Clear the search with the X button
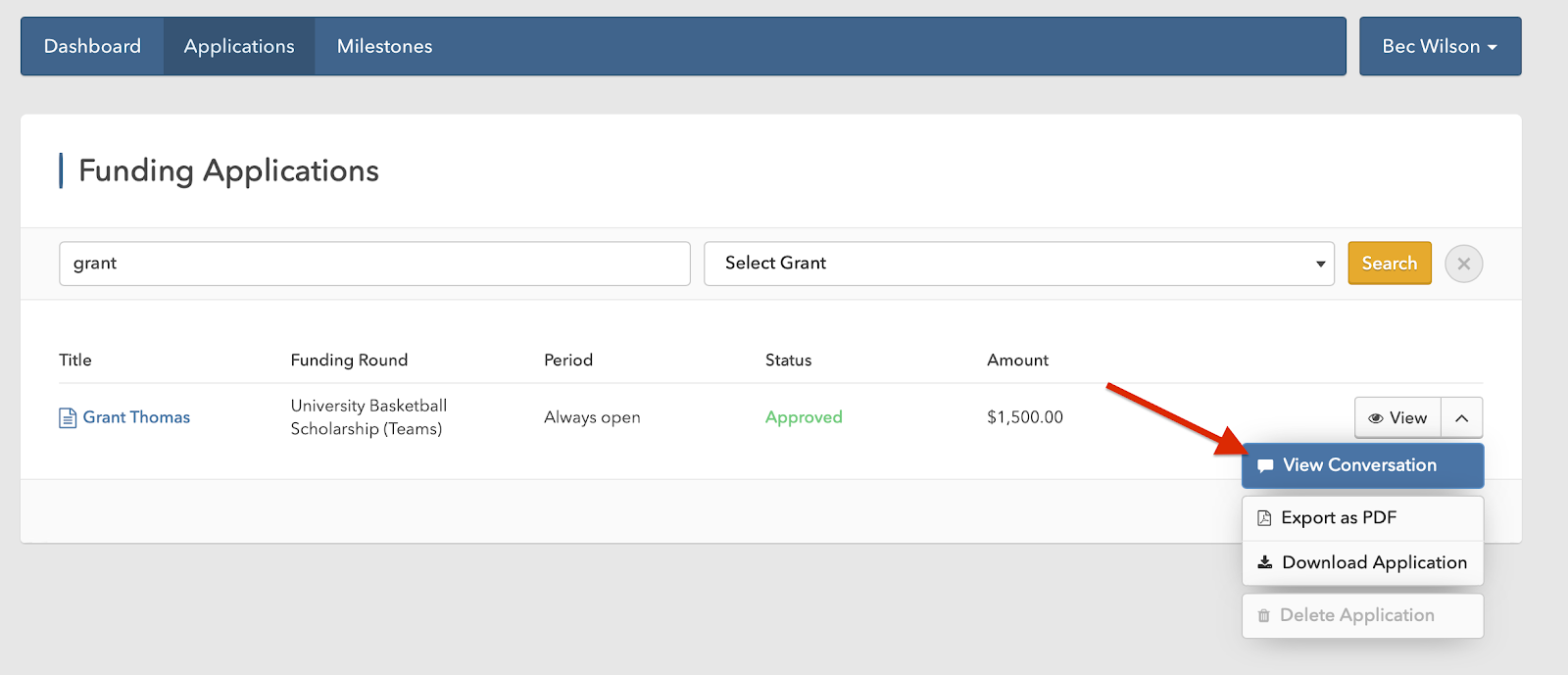Image resolution: width=1568 pixels, height=675 pixels. tap(1463, 264)
